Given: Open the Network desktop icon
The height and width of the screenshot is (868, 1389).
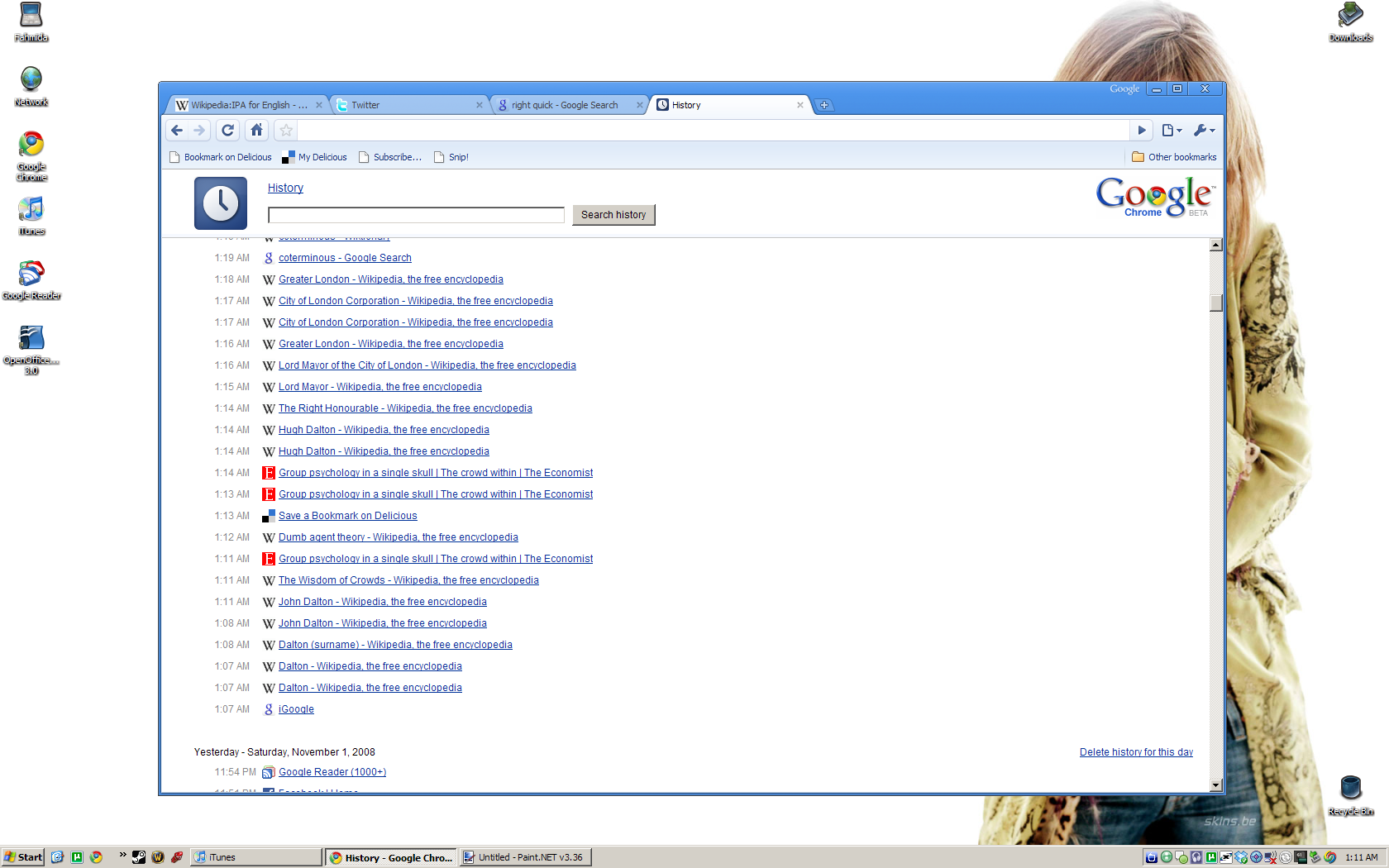Looking at the screenshot, I should coord(31,87).
